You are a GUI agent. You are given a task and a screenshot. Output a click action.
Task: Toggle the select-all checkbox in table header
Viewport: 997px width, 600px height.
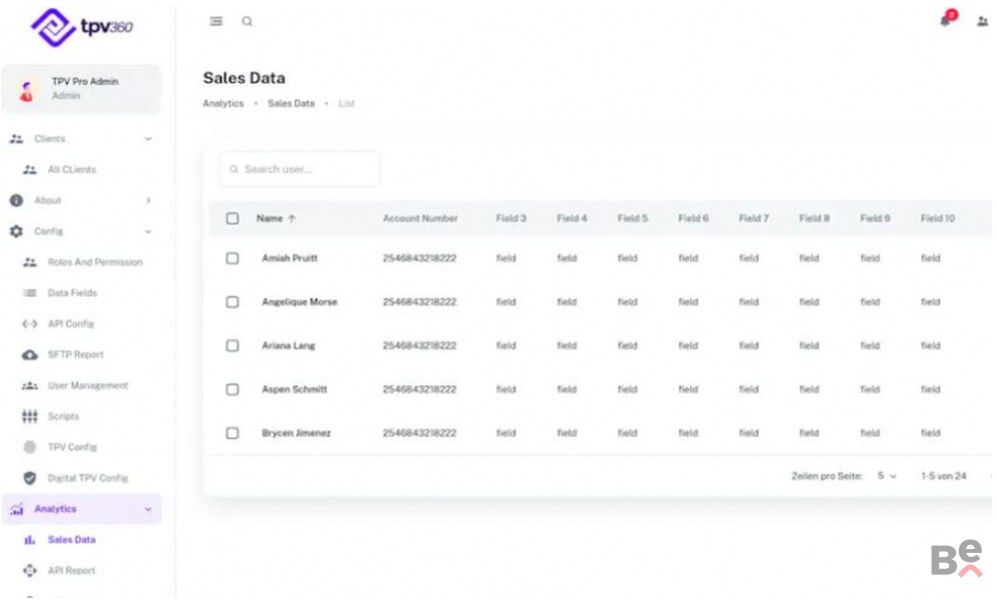[x=232, y=218]
